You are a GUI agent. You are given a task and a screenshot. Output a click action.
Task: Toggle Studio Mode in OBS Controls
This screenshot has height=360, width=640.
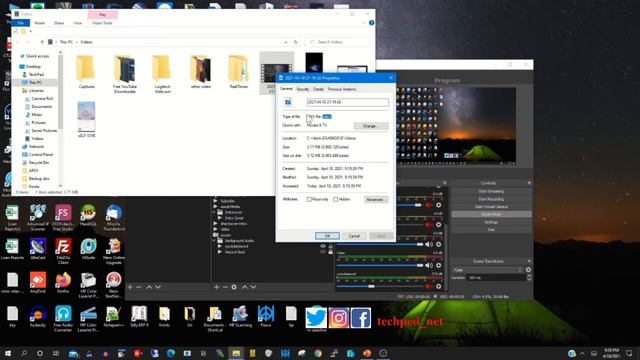(x=491, y=214)
